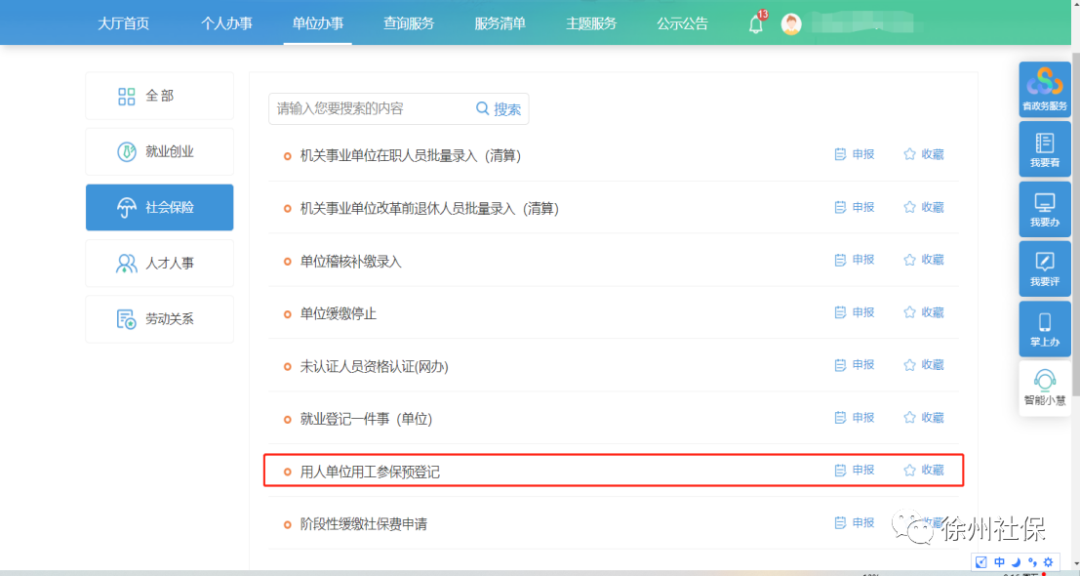Favorite 就业登记一件事 (单位) with 收藏 star
The width and height of the screenshot is (1080, 576).
pyautogui.click(x=923, y=418)
